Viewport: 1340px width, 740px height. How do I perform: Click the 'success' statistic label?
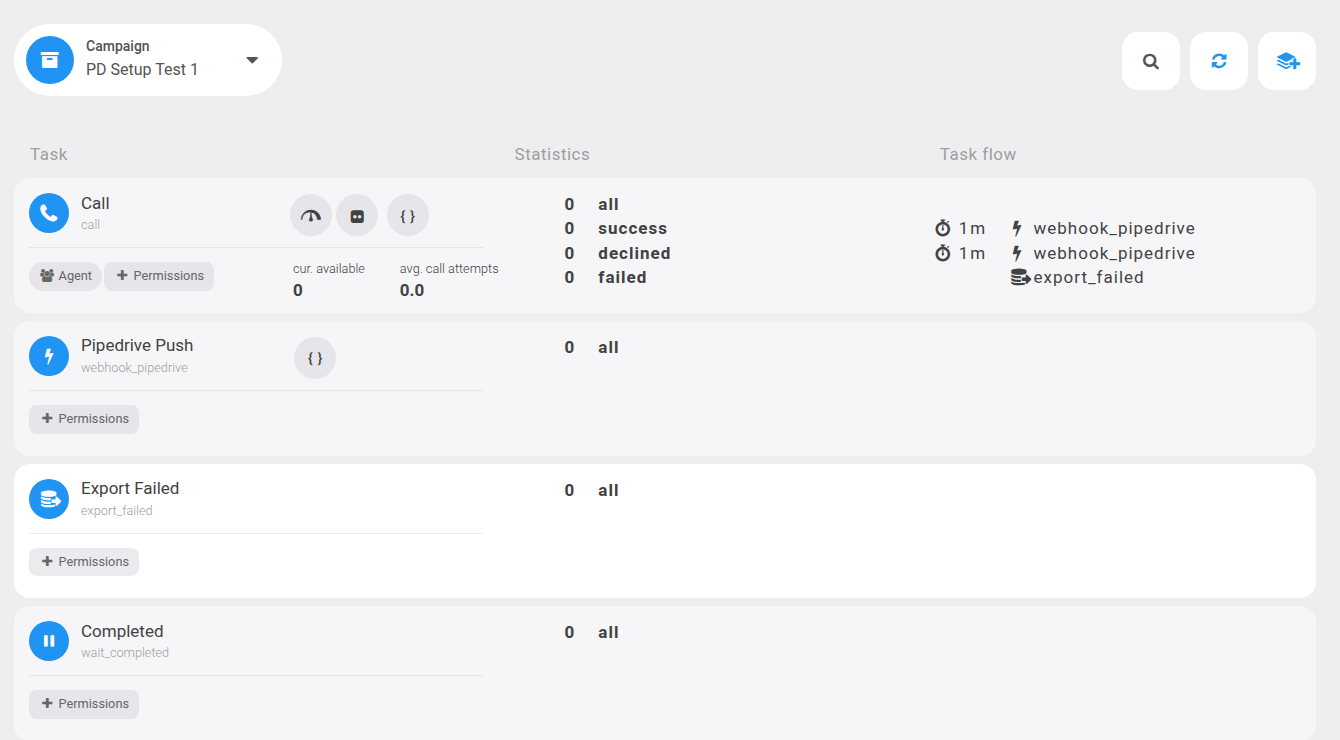click(x=632, y=229)
